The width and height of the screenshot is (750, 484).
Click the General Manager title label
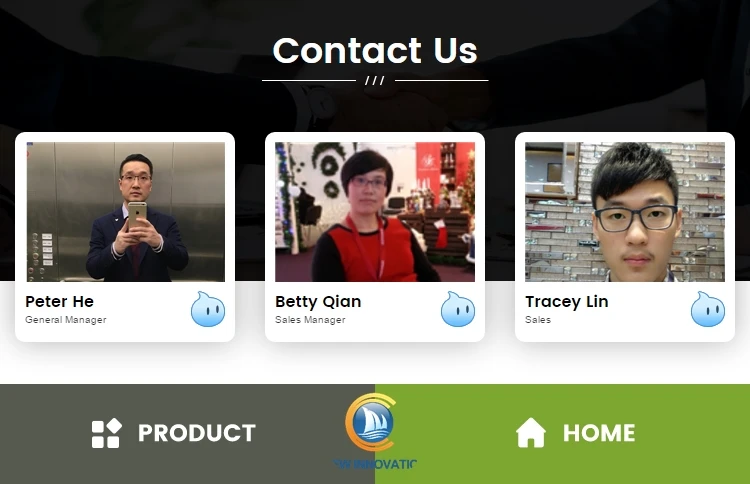click(66, 320)
